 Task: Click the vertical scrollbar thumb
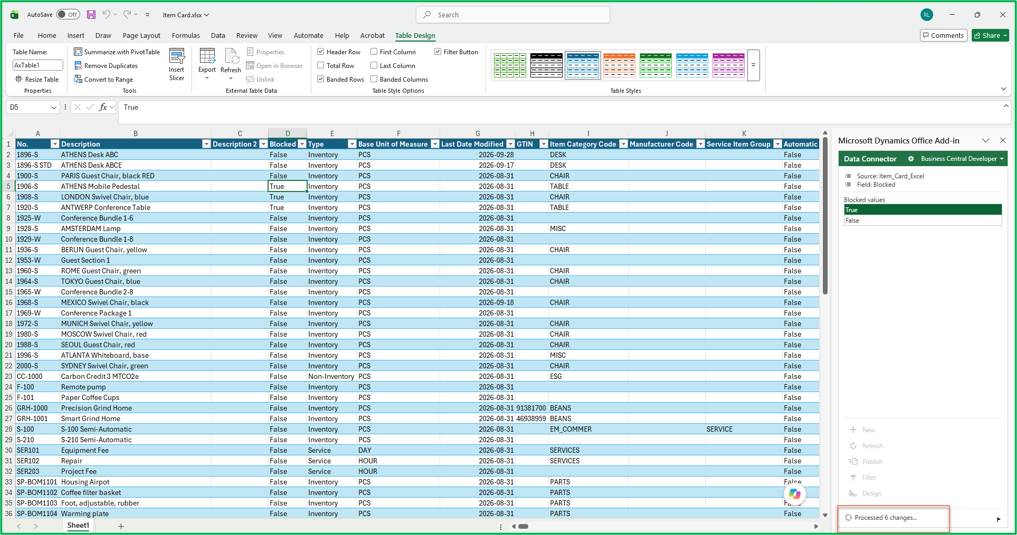coord(825,217)
